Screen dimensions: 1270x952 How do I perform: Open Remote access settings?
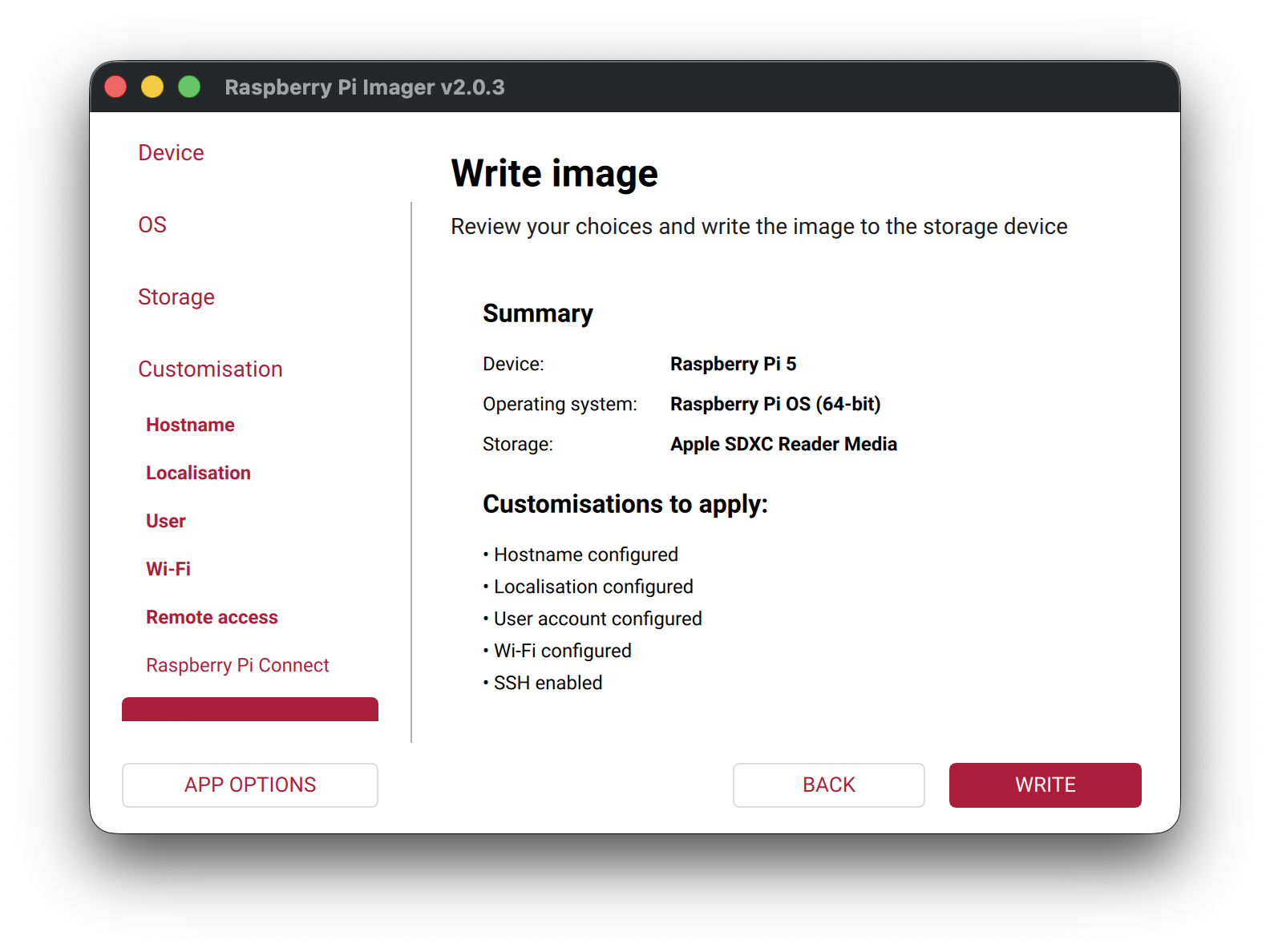pos(212,617)
